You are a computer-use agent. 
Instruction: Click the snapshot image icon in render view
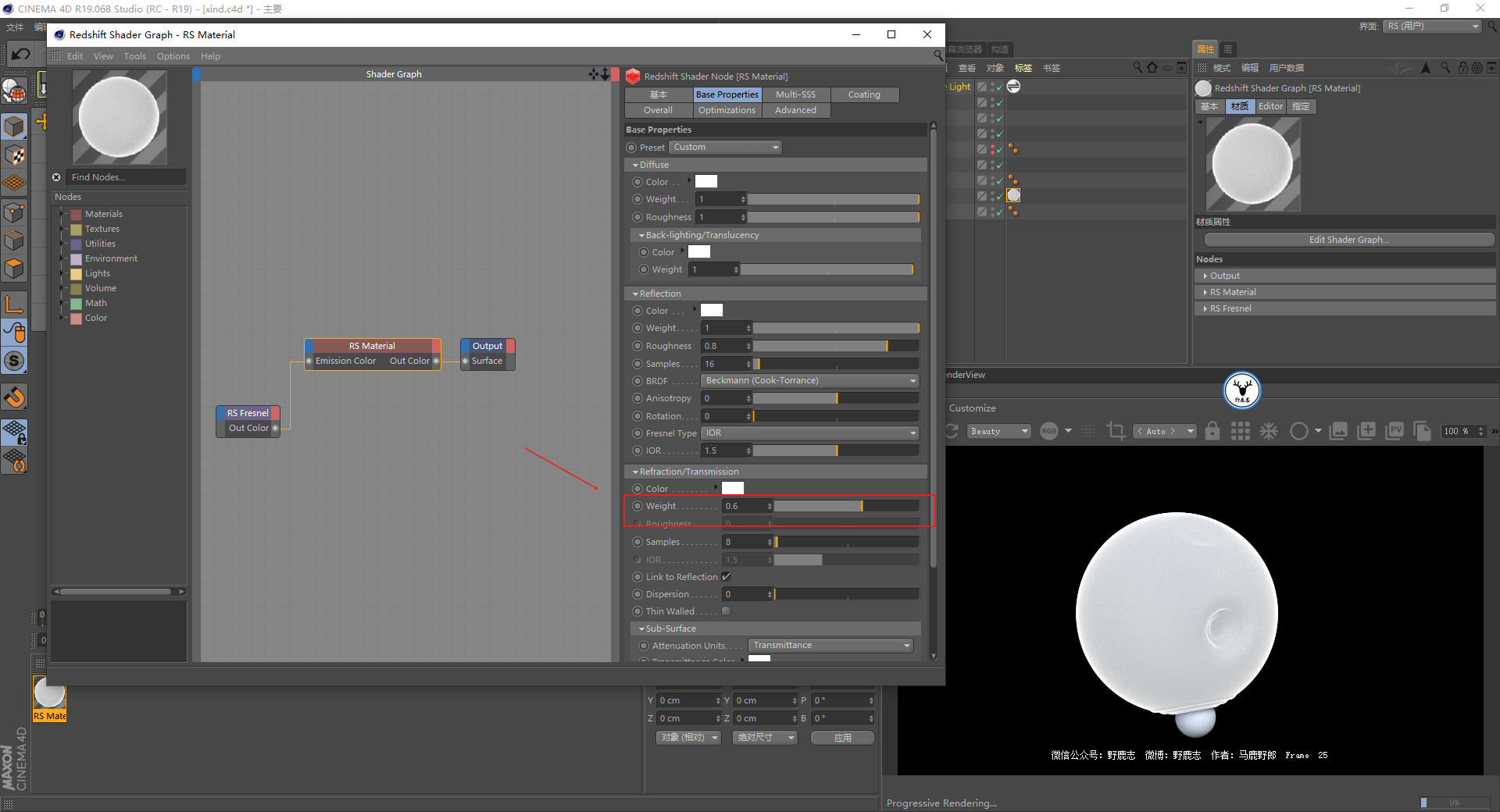tap(1338, 431)
